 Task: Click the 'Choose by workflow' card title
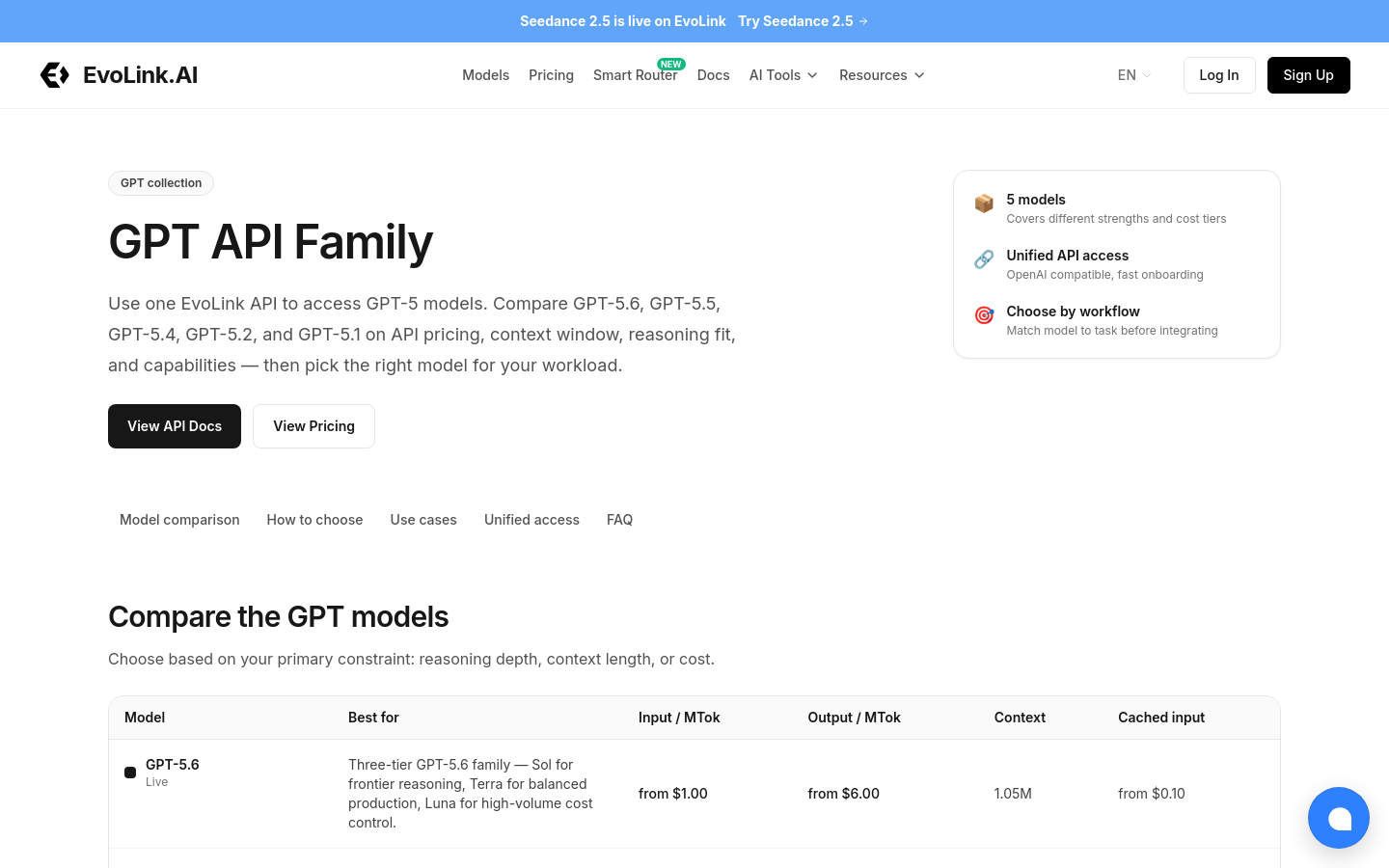coord(1074,312)
